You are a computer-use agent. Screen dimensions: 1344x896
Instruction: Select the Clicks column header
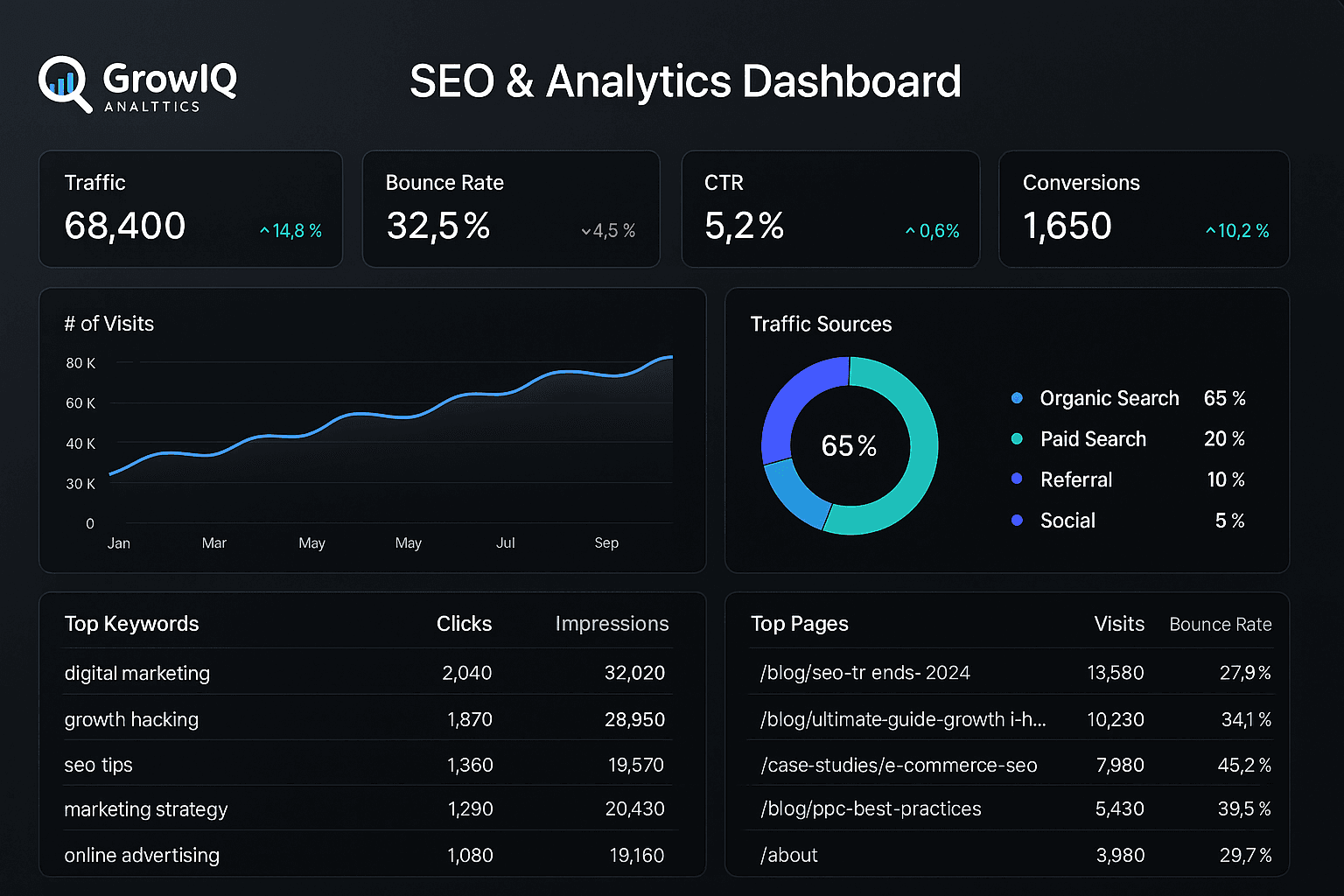(x=464, y=624)
